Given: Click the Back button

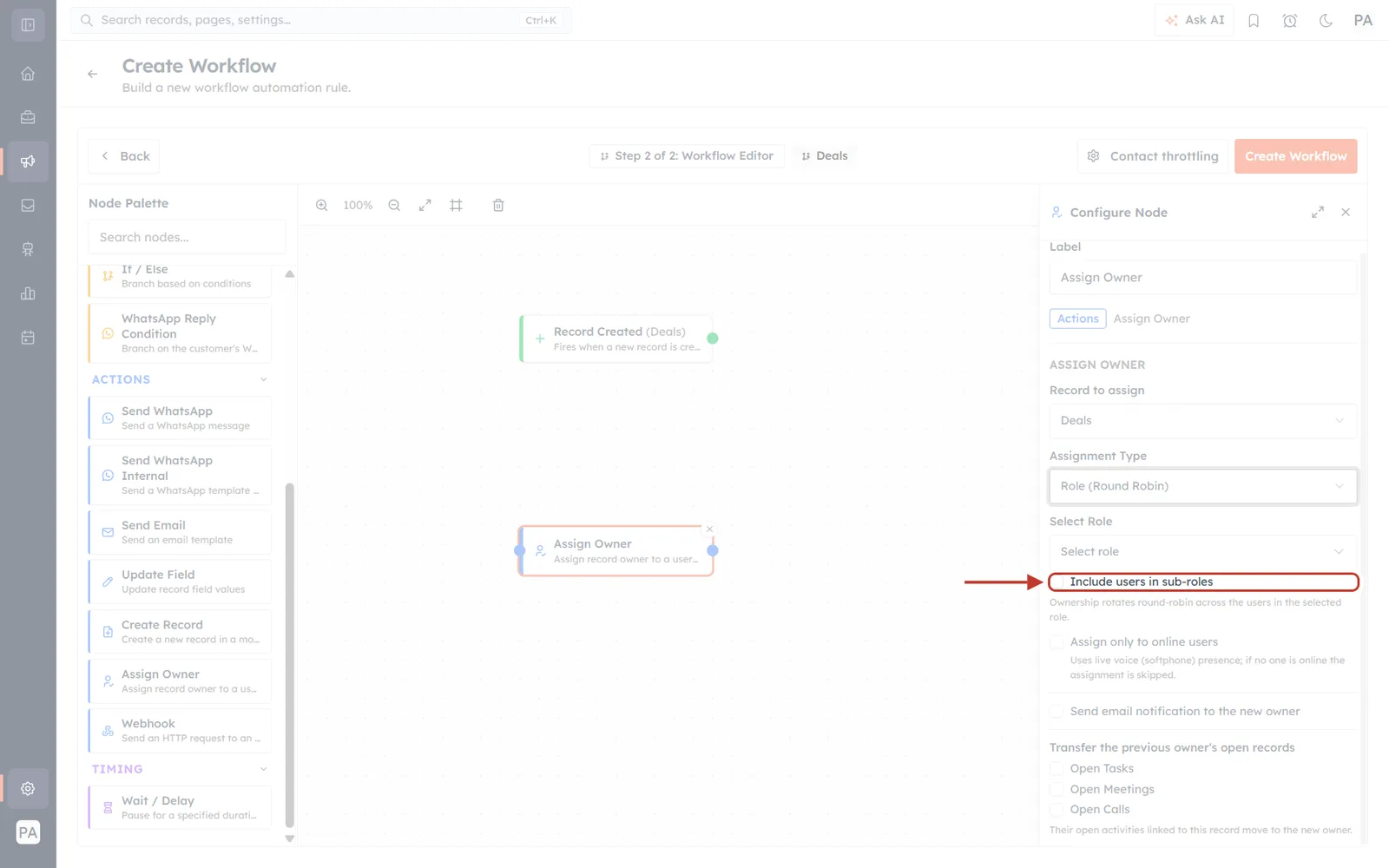Looking at the screenshot, I should click(123, 156).
